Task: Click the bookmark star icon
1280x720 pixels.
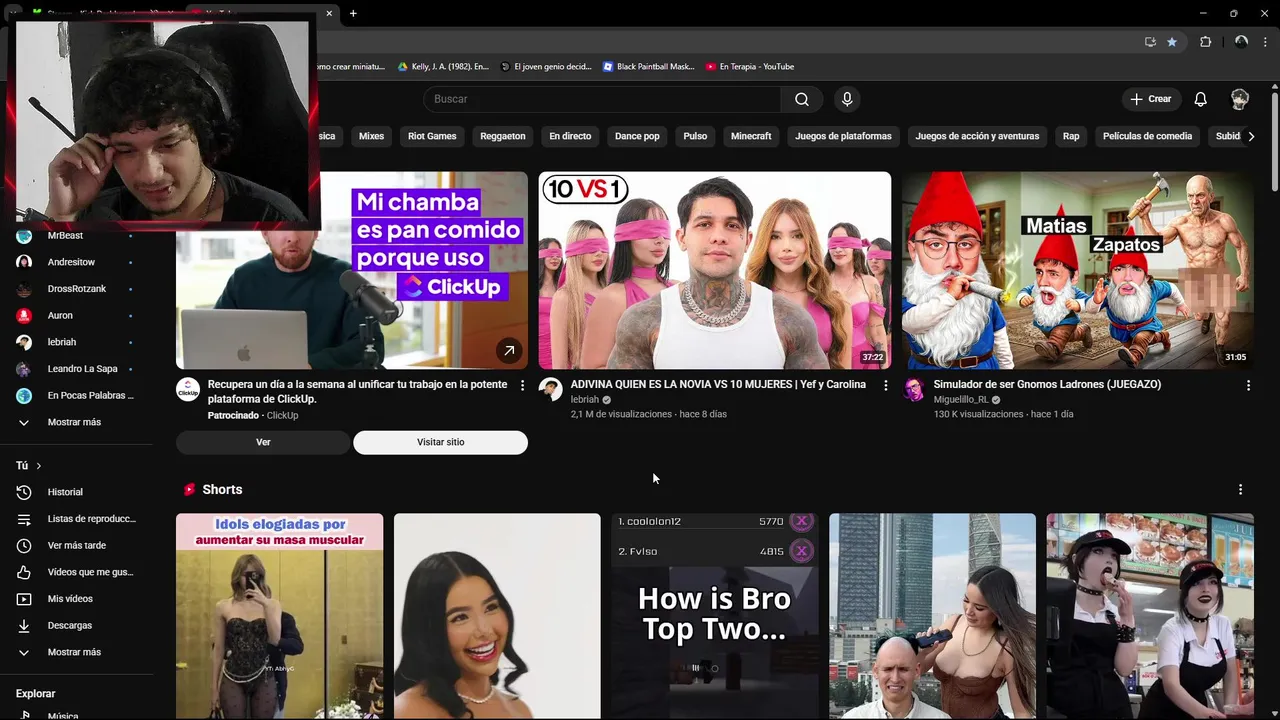Action: point(1172,42)
